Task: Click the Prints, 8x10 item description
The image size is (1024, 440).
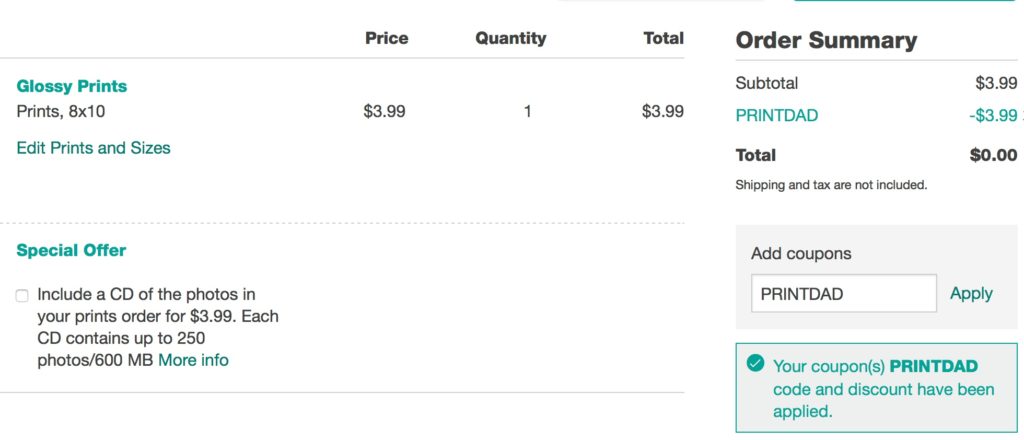Action: coord(61,112)
